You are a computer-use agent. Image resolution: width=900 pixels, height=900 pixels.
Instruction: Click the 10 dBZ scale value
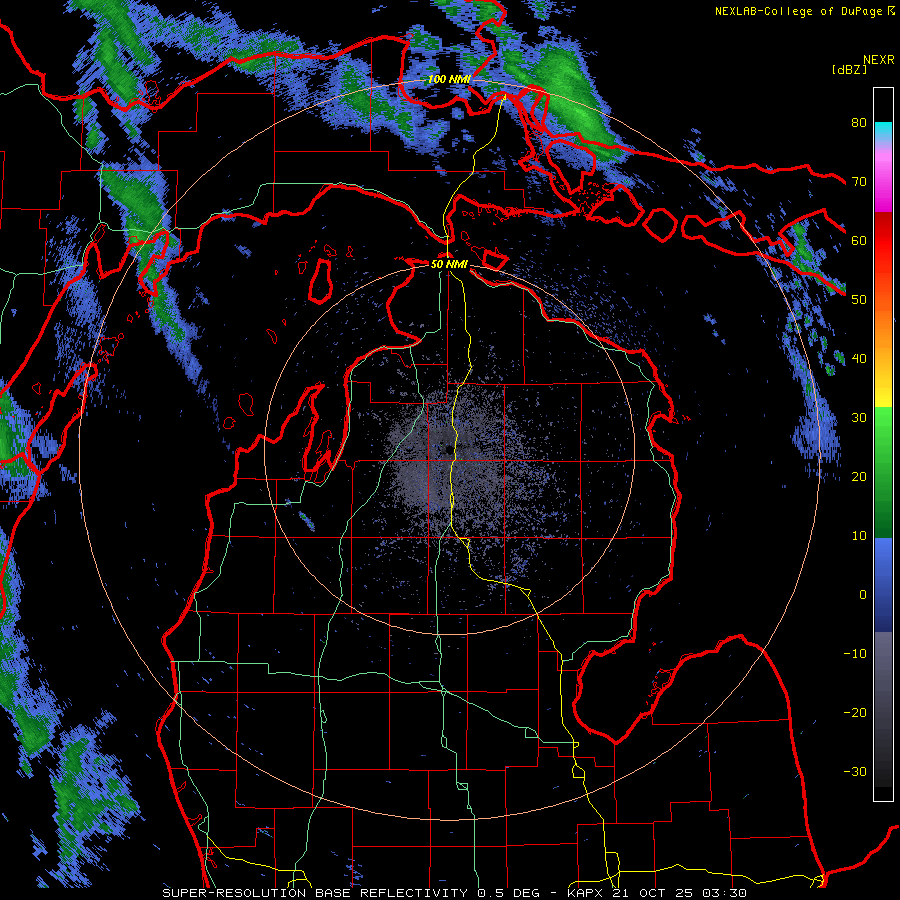(859, 536)
